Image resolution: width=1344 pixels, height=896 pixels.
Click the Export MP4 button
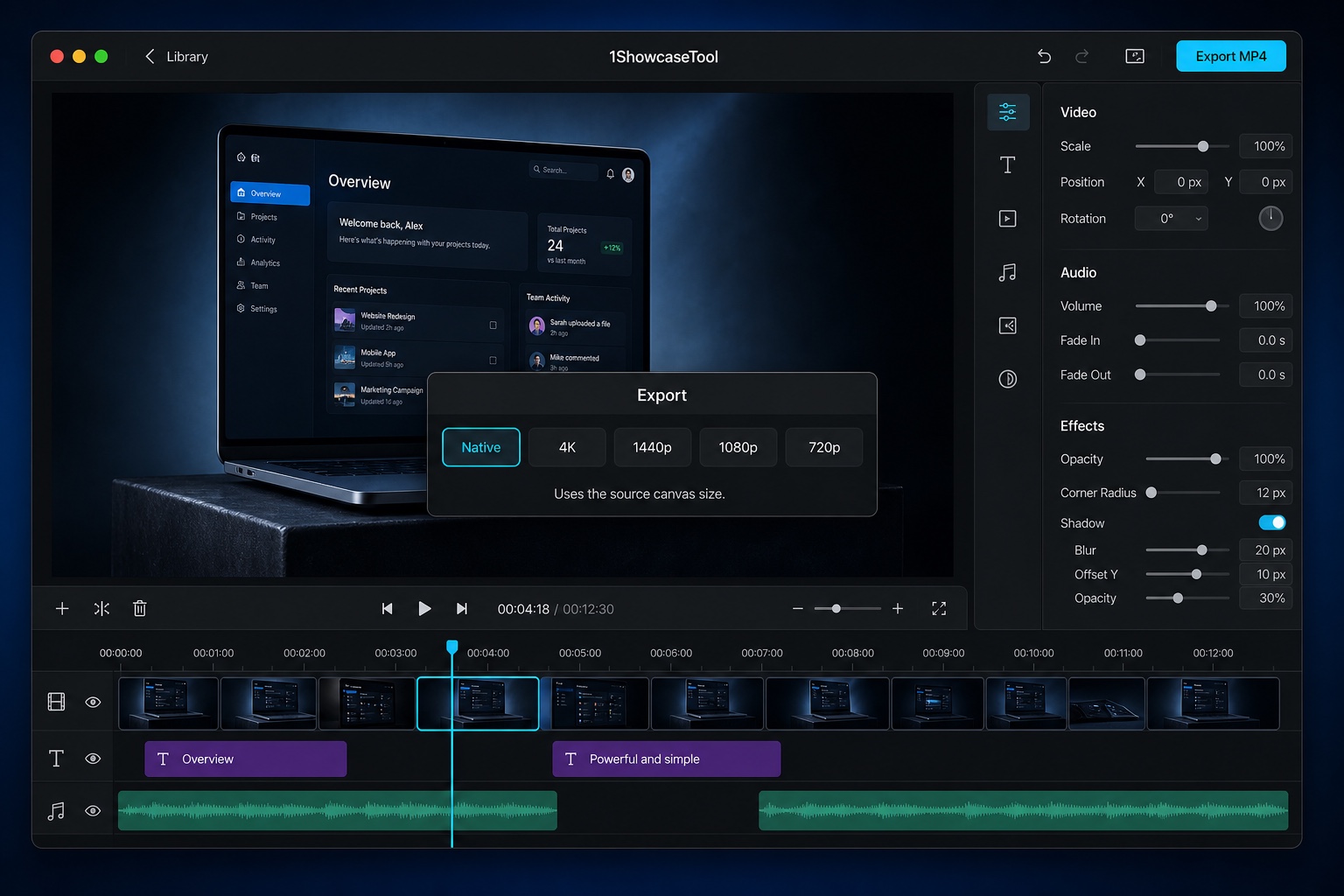point(1231,56)
